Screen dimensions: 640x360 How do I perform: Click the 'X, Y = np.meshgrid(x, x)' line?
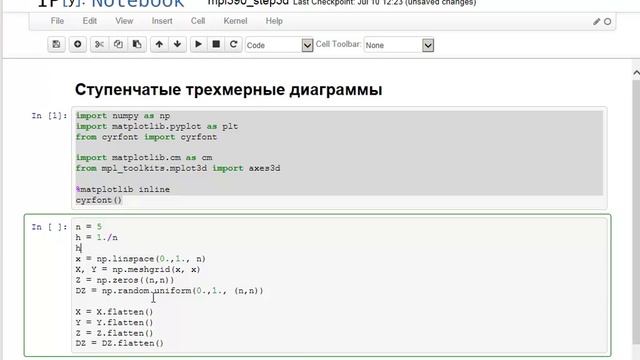click(x=138, y=269)
